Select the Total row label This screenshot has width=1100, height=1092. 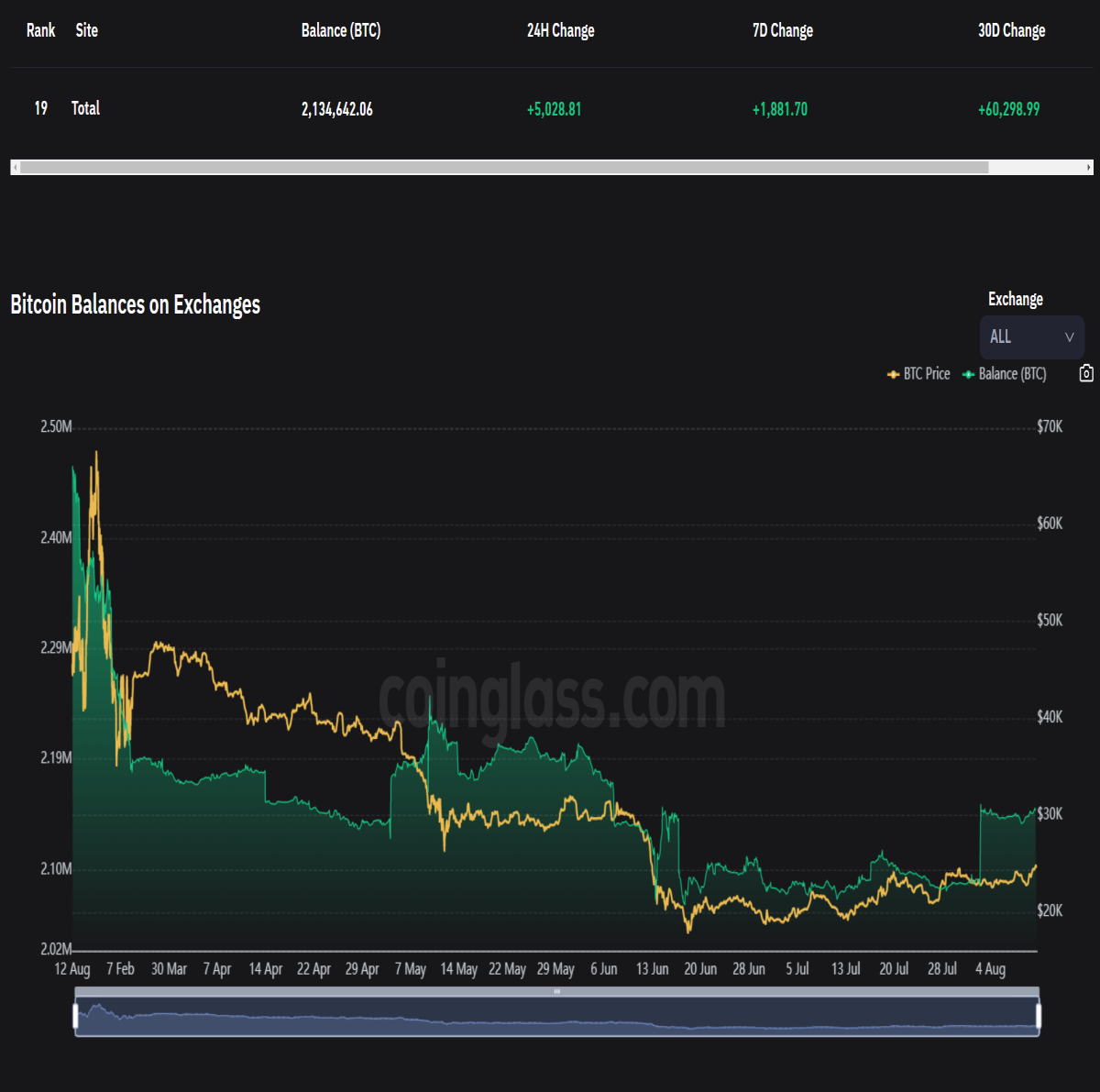(x=85, y=108)
